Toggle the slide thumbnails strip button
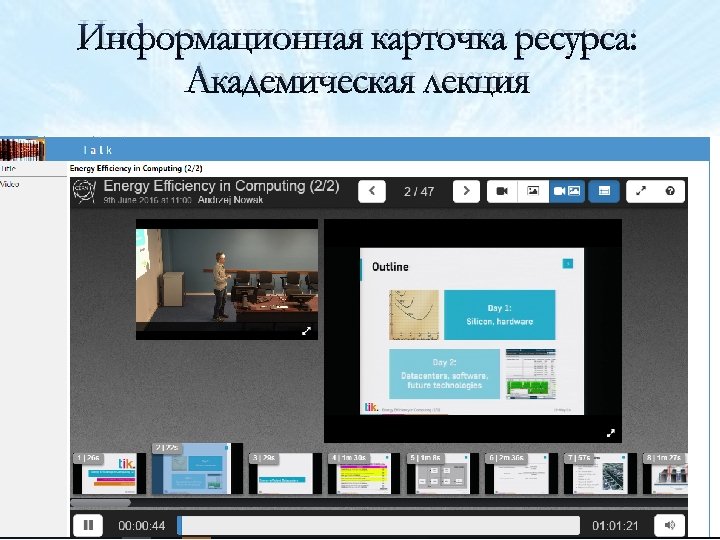 coord(604,191)
